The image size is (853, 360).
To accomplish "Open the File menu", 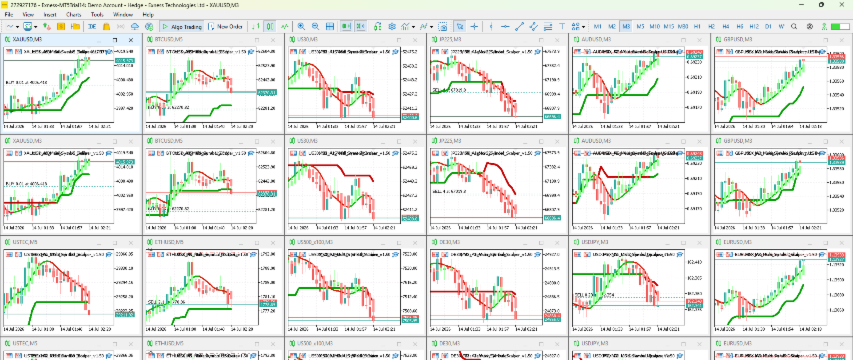I will coord(9,15).
